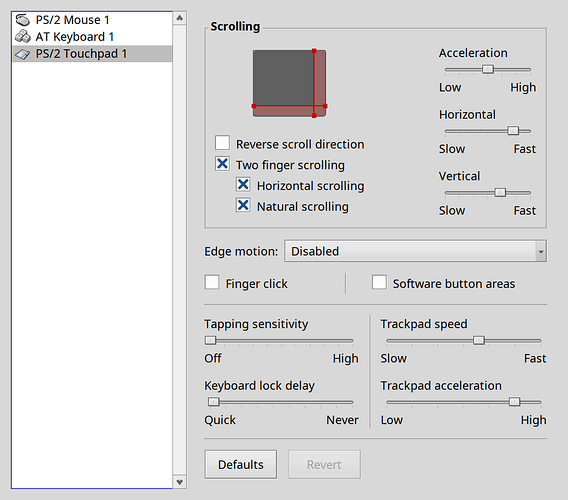Click the device list scroll down arrow
This screenshot has height=500, width=568.
click(180, 482)
